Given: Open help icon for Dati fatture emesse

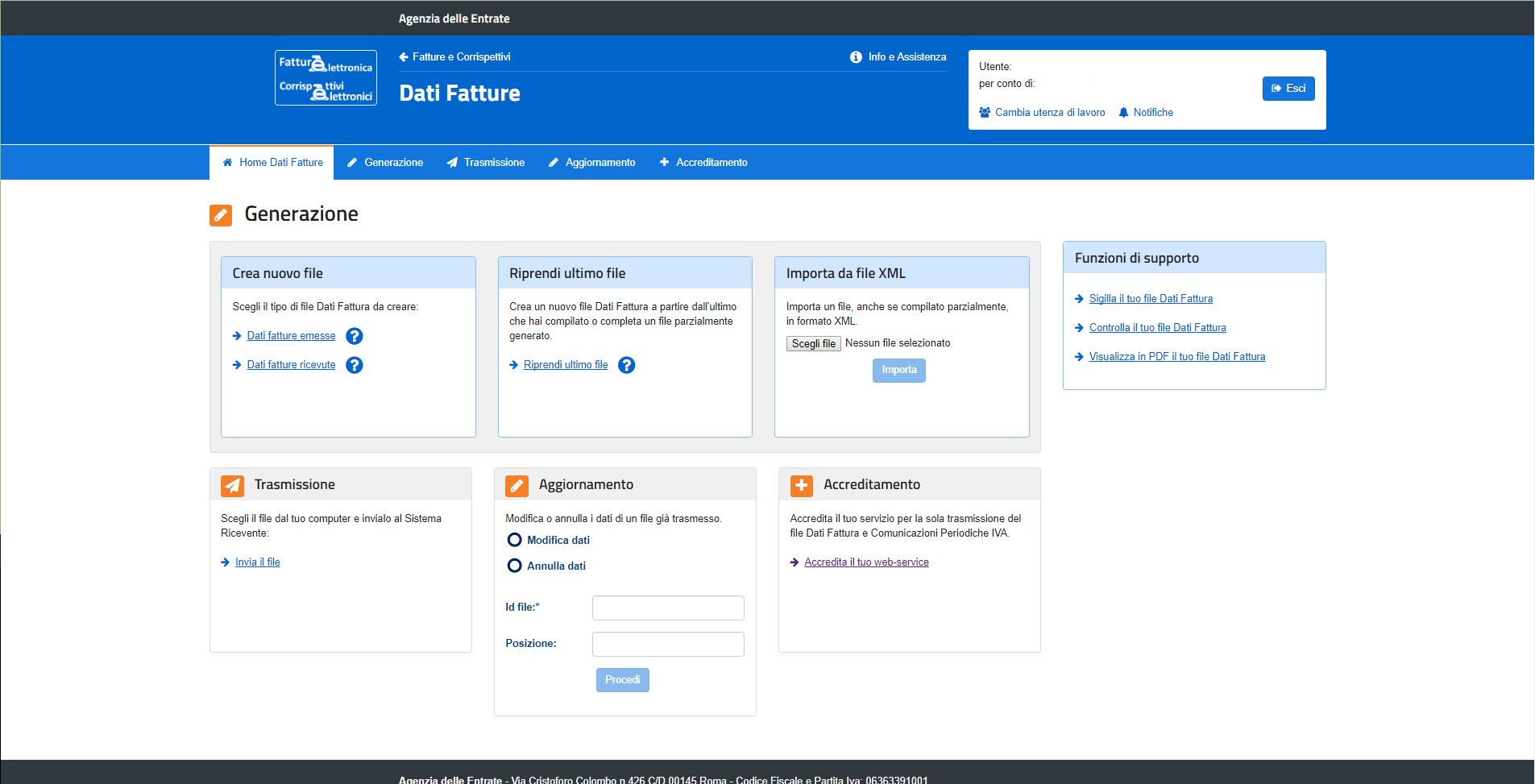Looking at the screenshot, I should [x=354, y=336].
